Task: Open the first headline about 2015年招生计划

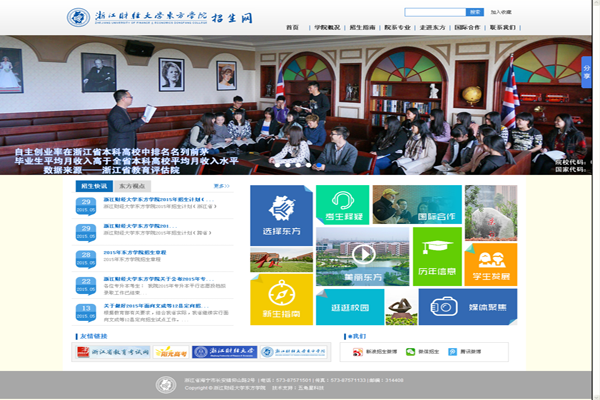Action: [x=159, y=199]
